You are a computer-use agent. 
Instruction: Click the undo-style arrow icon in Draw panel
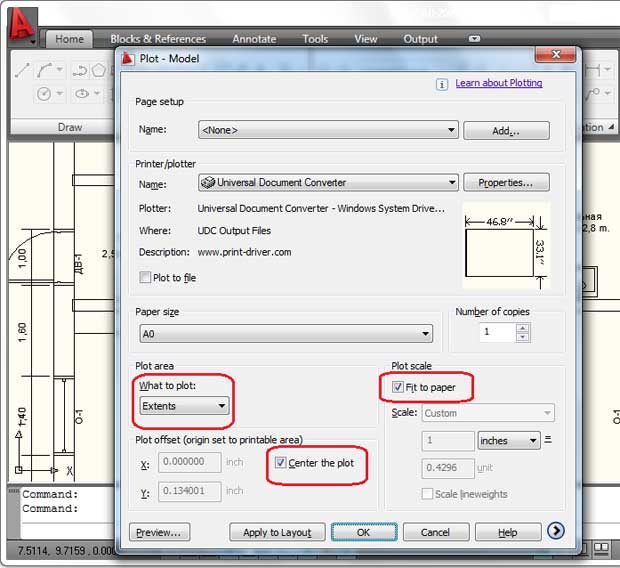[80, 71]
